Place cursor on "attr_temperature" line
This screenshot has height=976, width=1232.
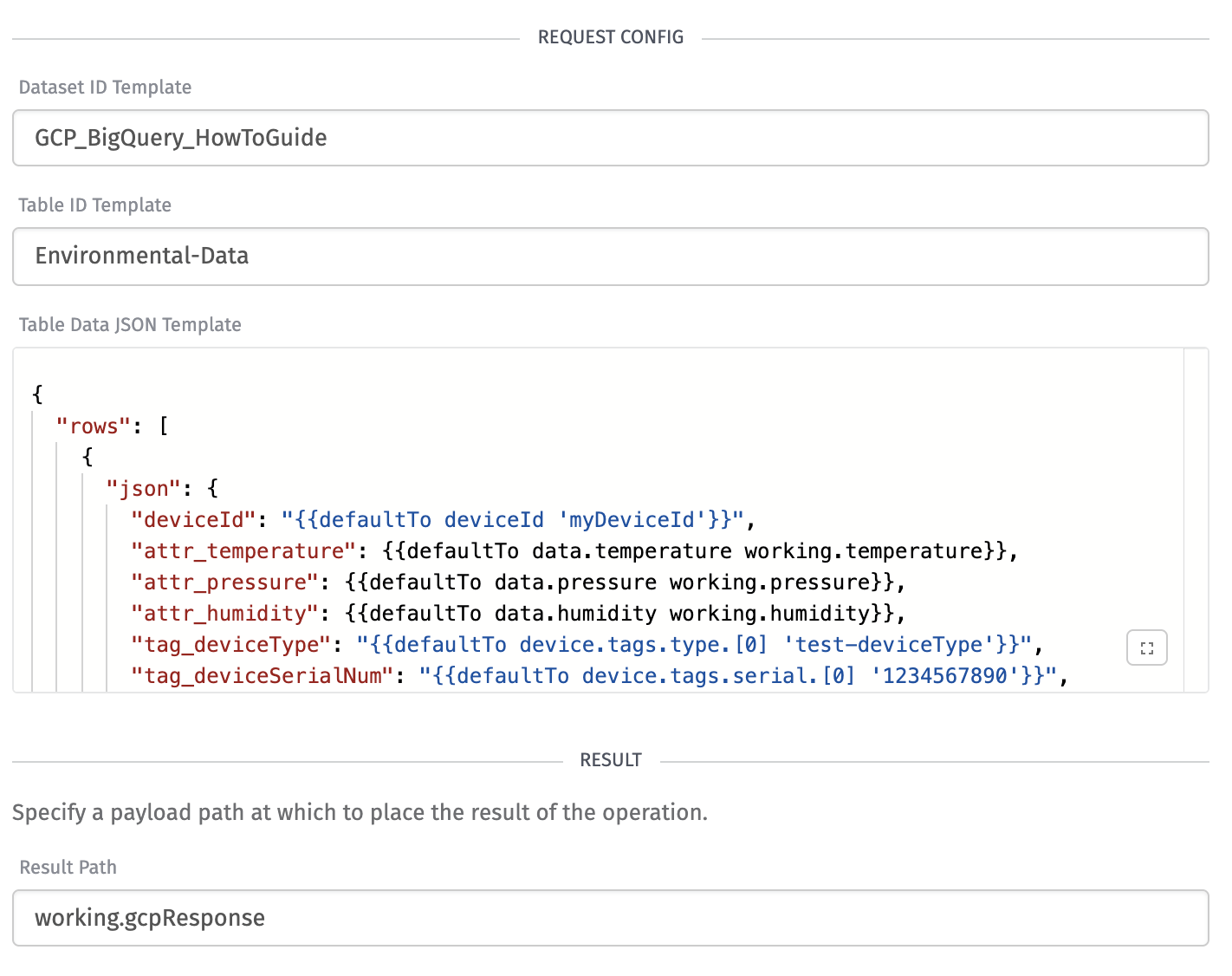tap(574, 551)
